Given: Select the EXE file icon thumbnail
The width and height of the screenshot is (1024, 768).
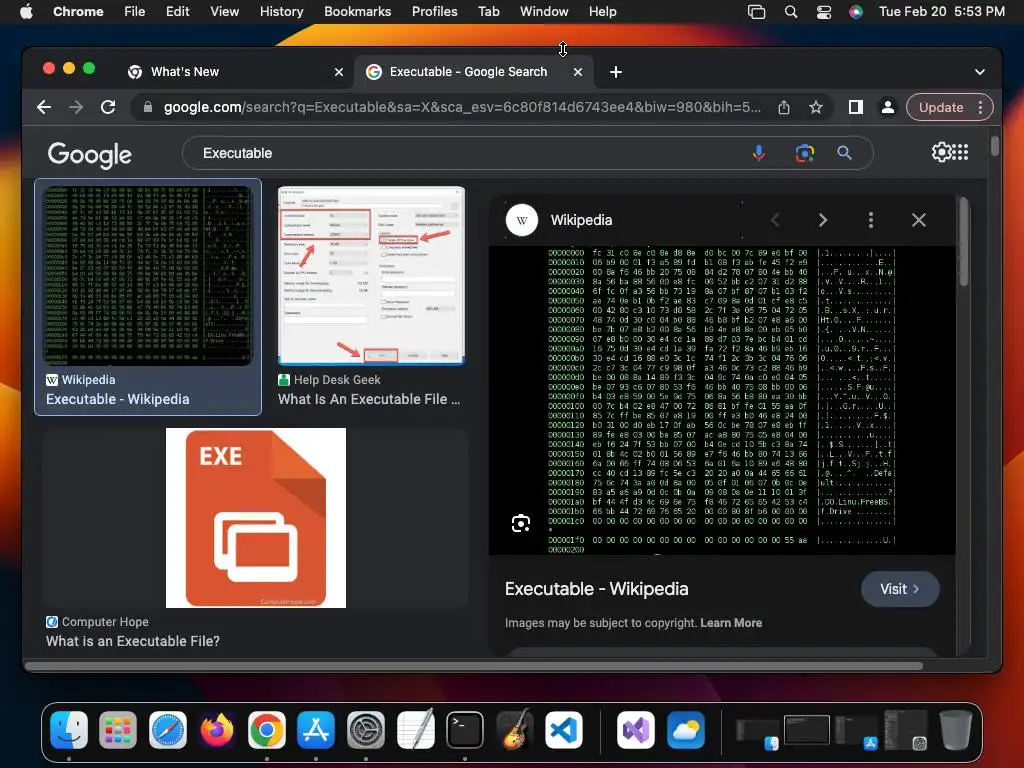Looking at the screenshot, I should point(256,518).
